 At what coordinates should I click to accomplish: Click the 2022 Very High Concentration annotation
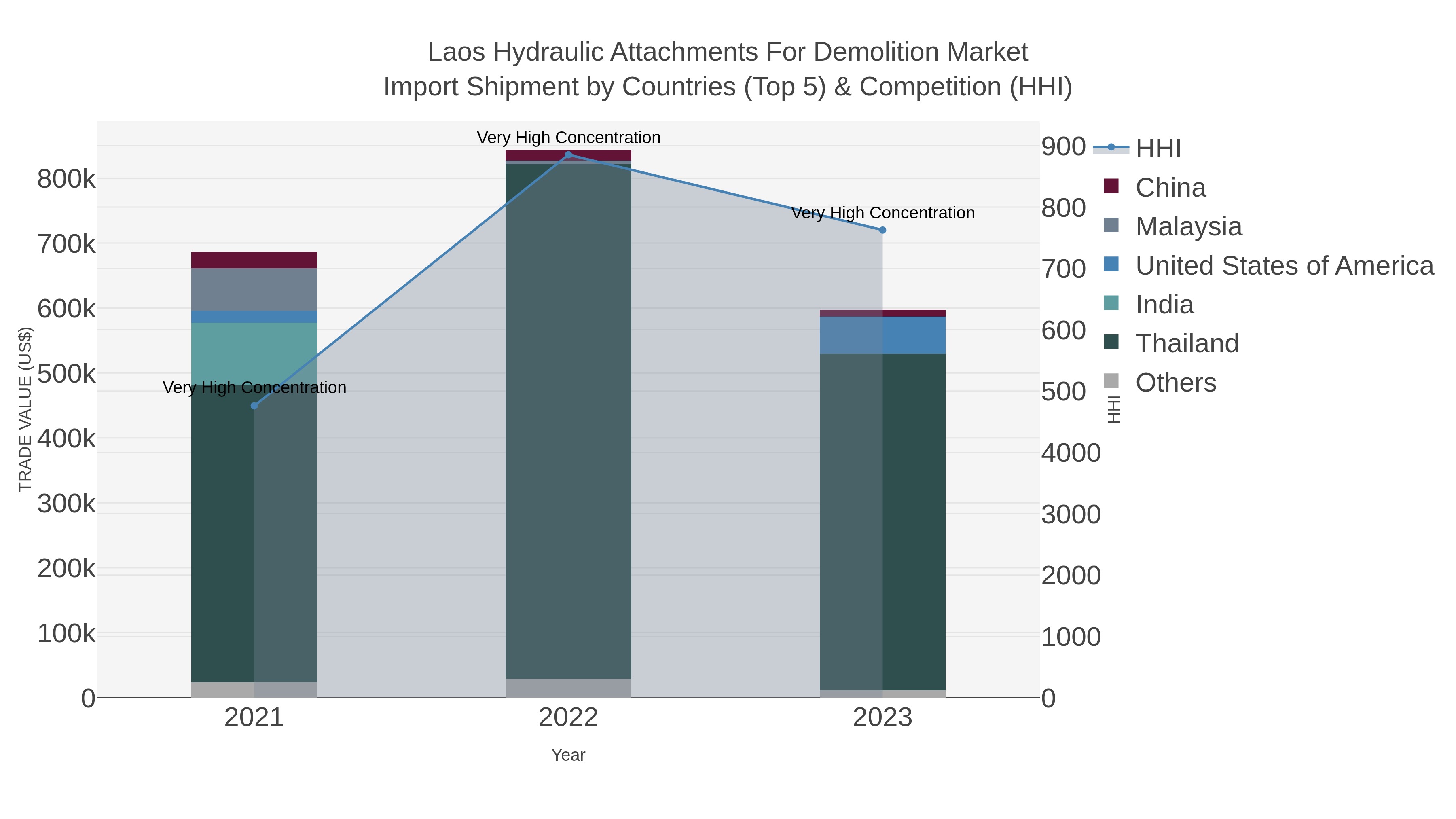point(569,138)
